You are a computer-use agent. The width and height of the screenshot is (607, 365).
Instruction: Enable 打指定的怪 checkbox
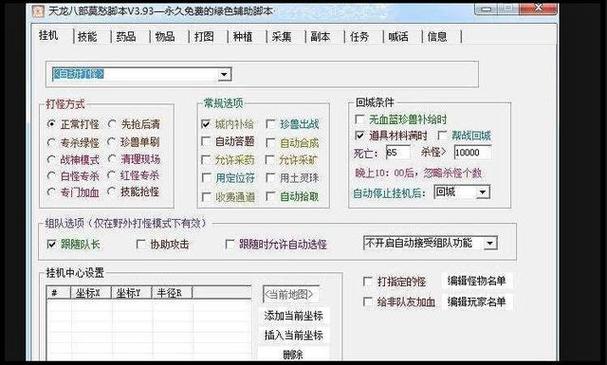[x=367, y=281]
